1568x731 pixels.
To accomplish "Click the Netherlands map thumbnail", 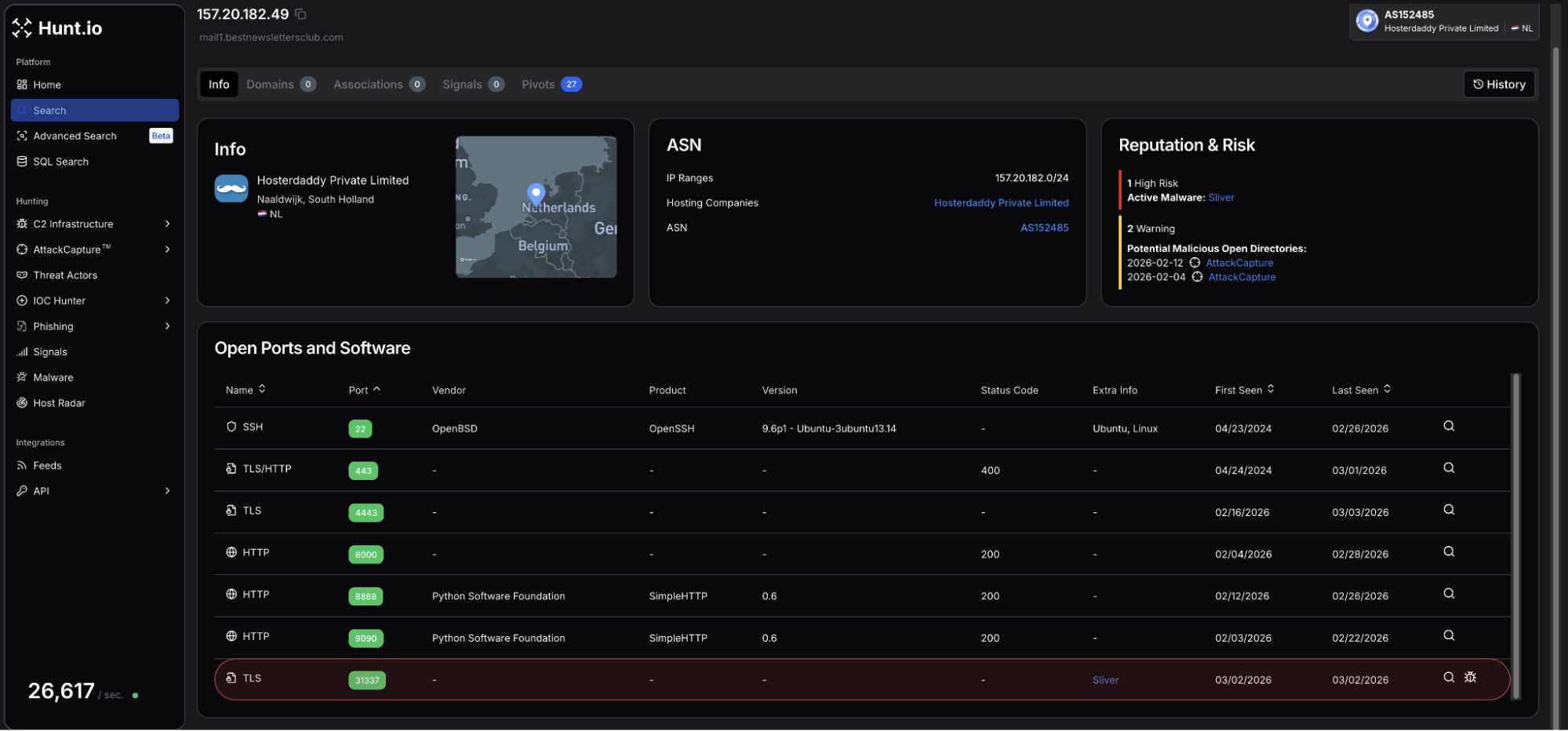I will pos(536,207).
